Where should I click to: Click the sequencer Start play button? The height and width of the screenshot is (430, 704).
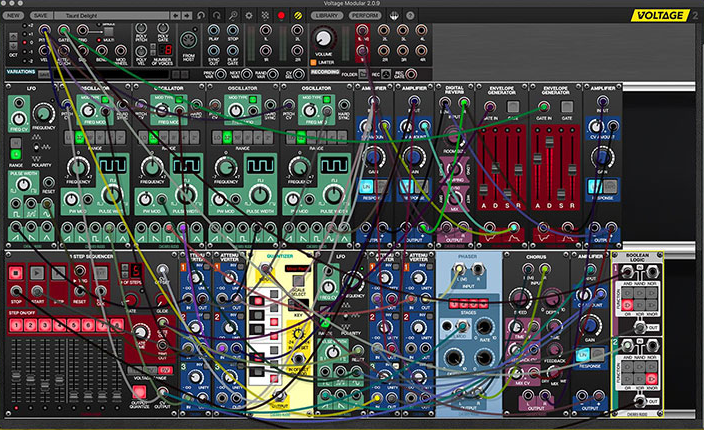click(37, 272)
